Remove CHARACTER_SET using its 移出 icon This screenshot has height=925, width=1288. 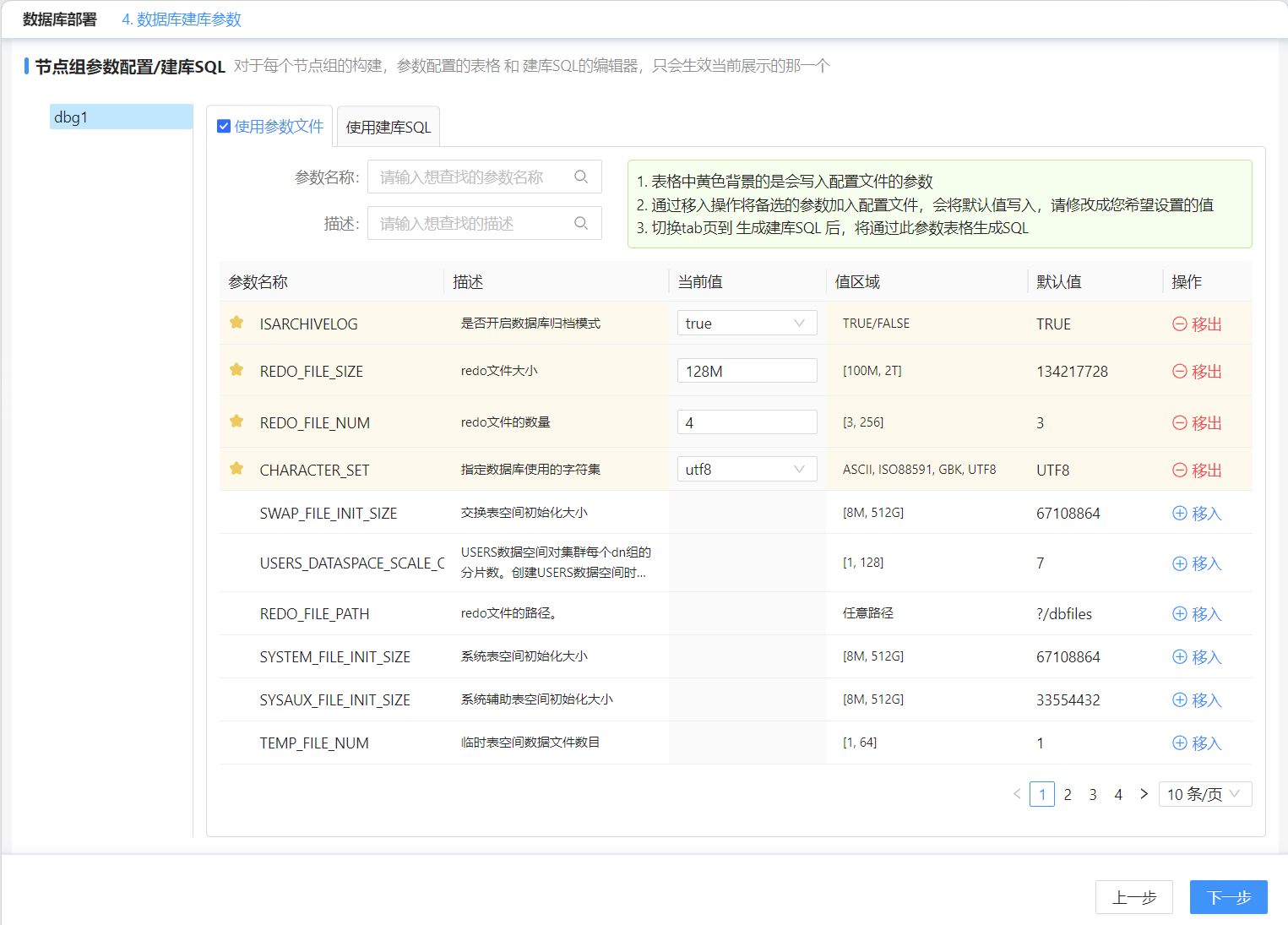1180,470
